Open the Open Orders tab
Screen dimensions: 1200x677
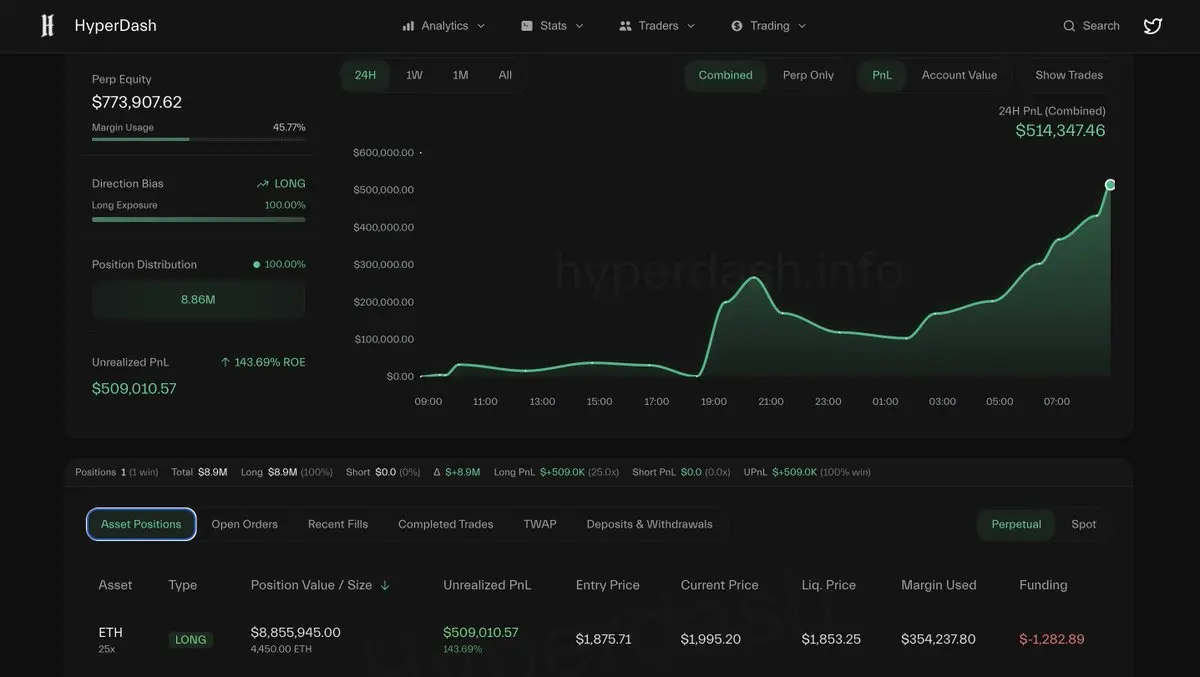click(x=244, y=524)
